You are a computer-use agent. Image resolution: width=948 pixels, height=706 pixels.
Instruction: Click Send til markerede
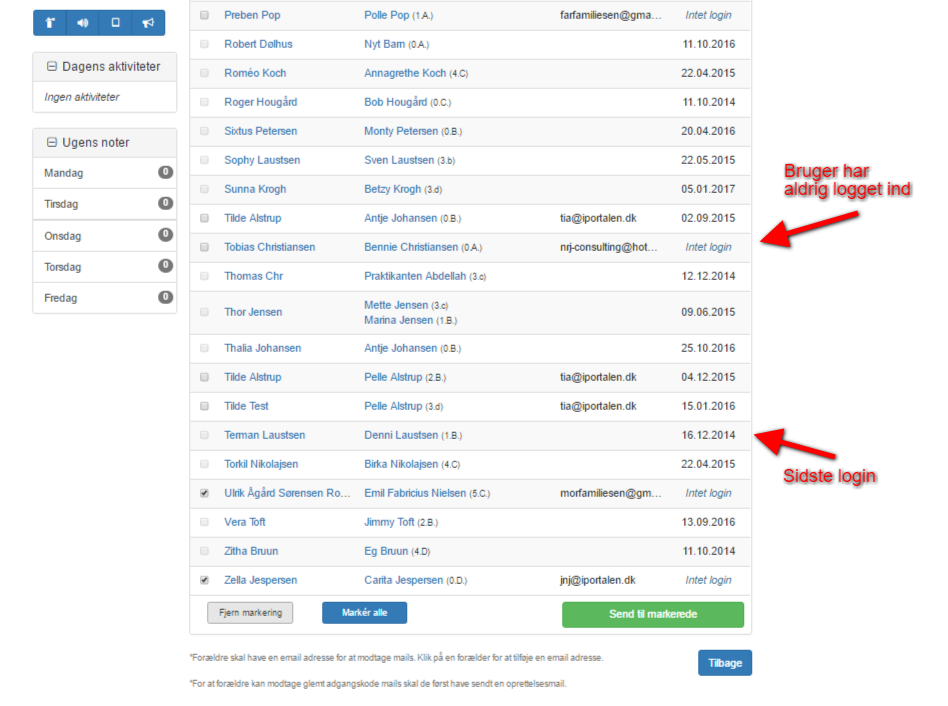653,614
